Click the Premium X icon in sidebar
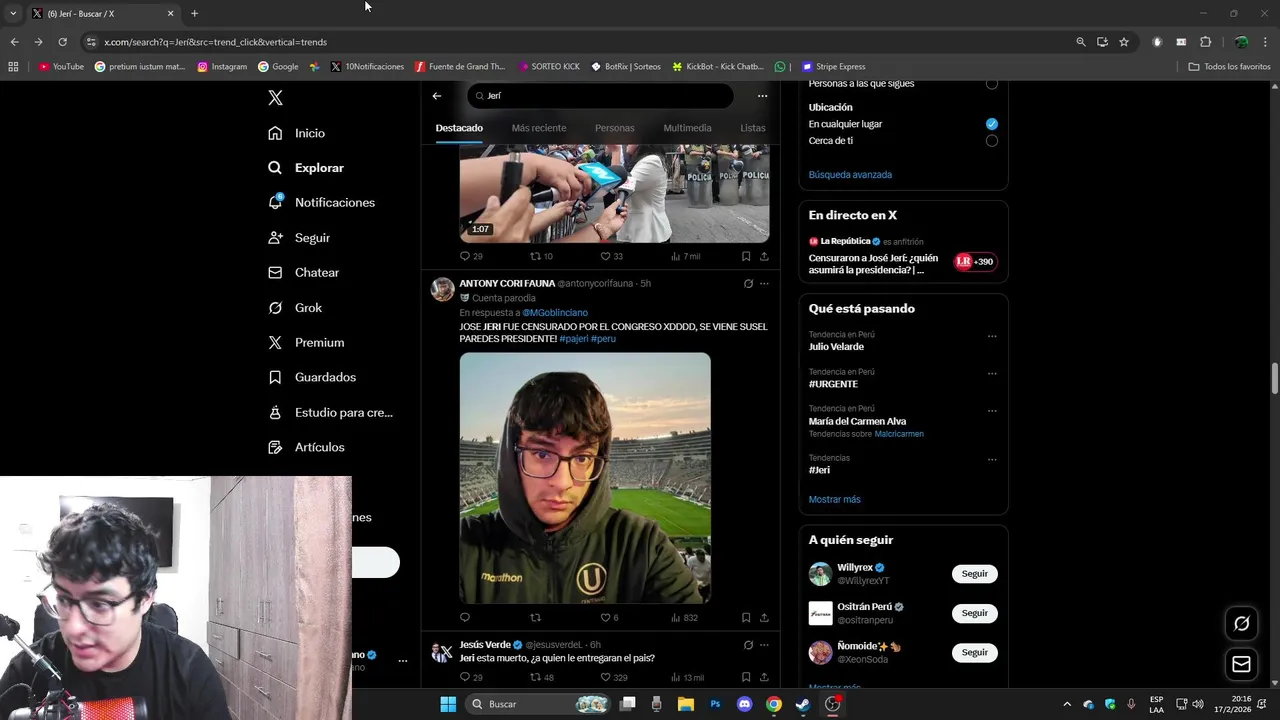 coord(275,342)
